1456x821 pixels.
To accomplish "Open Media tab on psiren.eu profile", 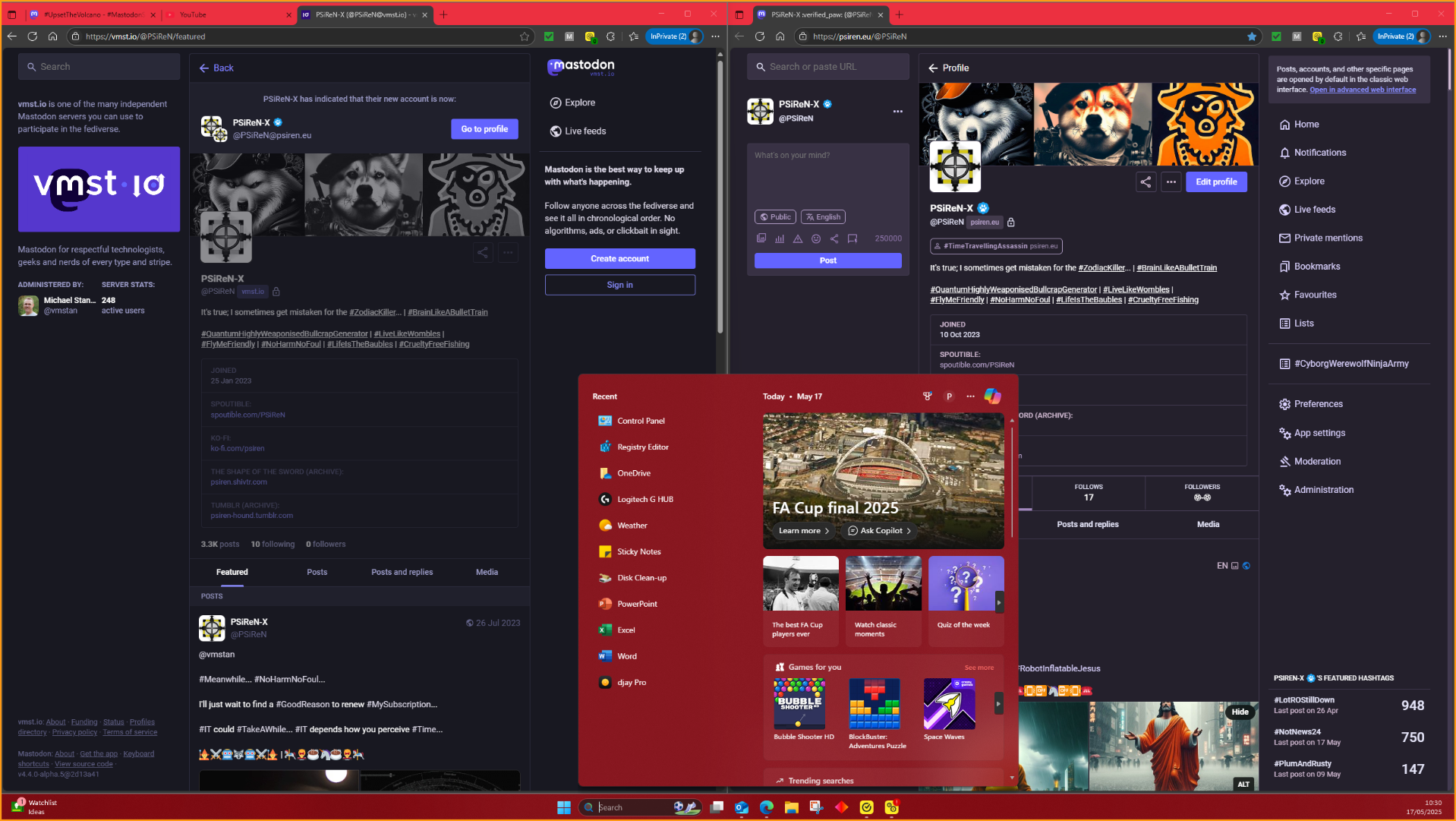I will tap(1209, 525).
